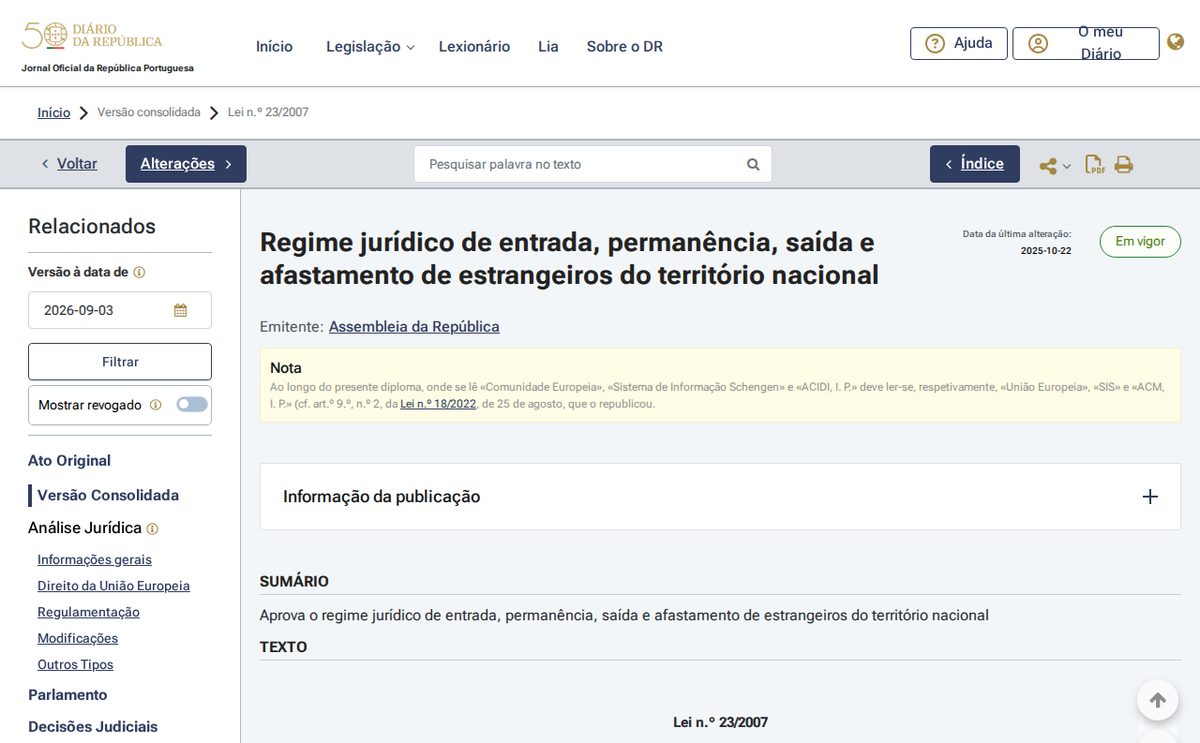Go to Início in the top menu
1200x743 pixels.
coord(274,47)
